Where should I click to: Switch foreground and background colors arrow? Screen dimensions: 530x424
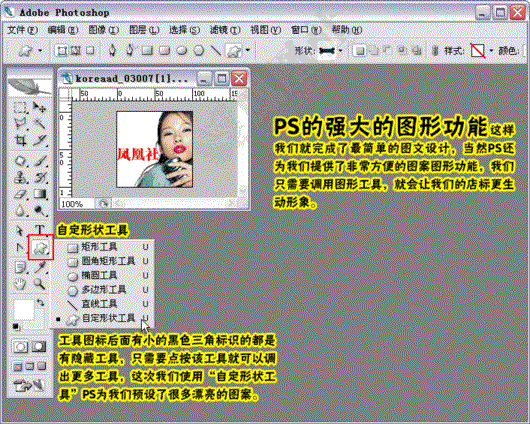[41, 302]
